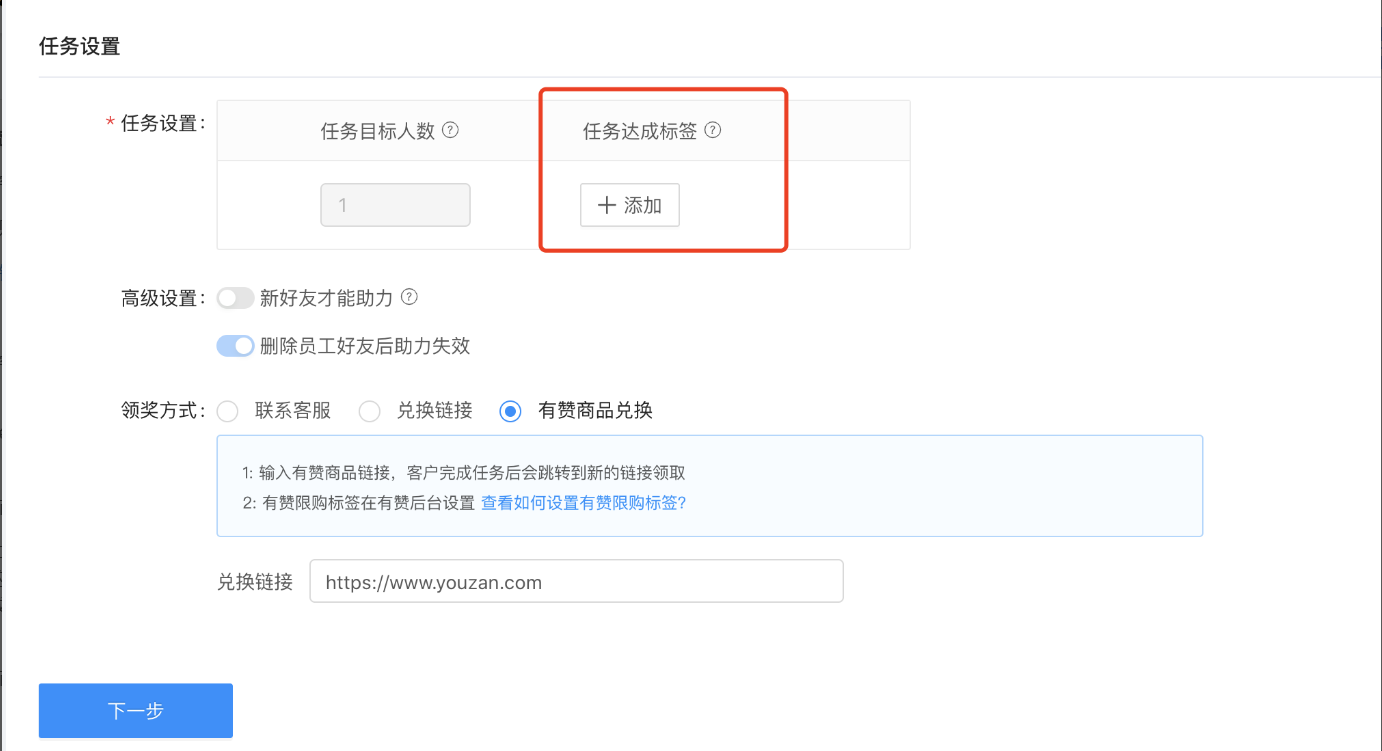Click the 任务达成标签 column header

pos(640,131)
